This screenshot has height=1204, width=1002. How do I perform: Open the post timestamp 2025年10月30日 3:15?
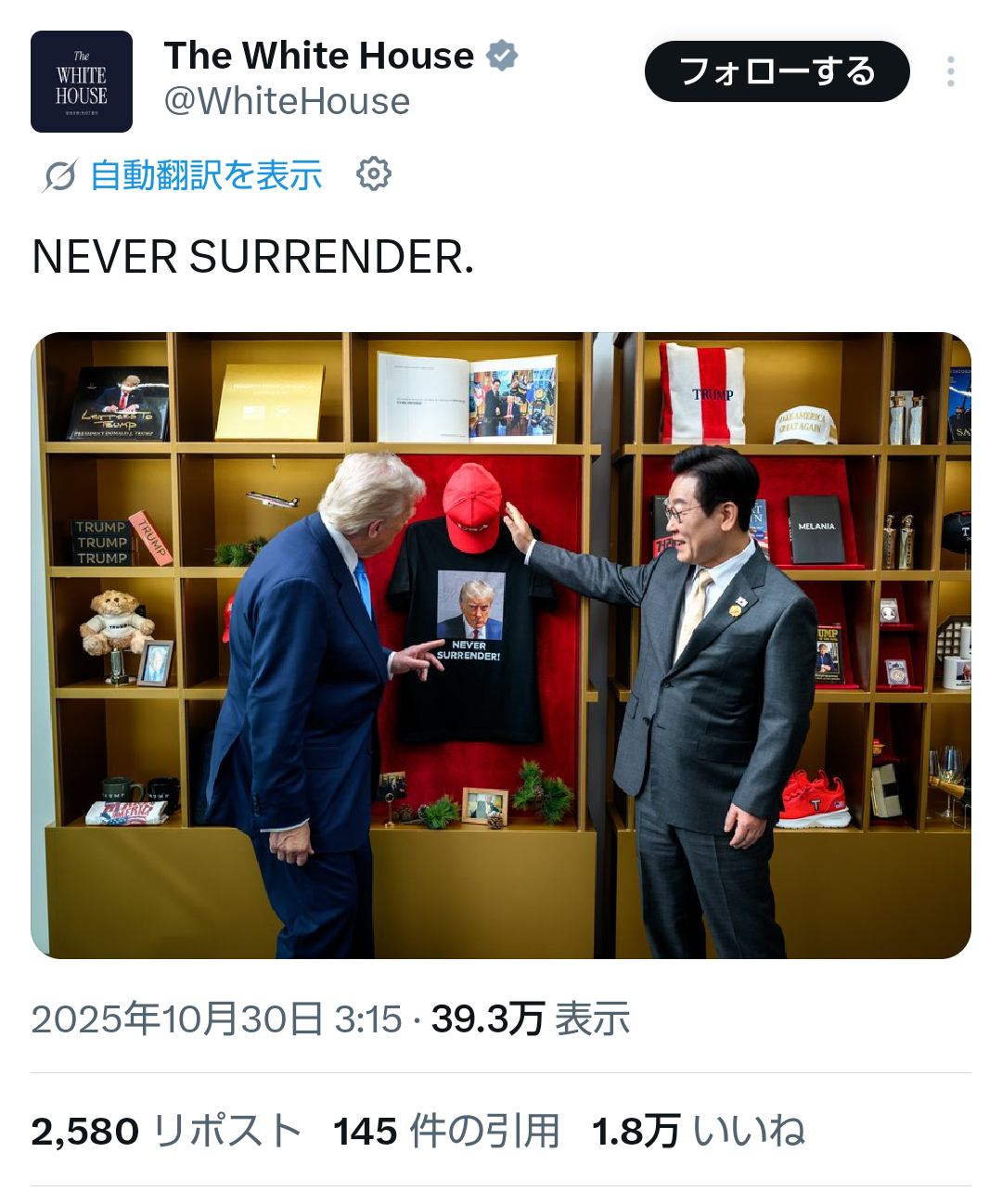click(x=216, y=1018)
